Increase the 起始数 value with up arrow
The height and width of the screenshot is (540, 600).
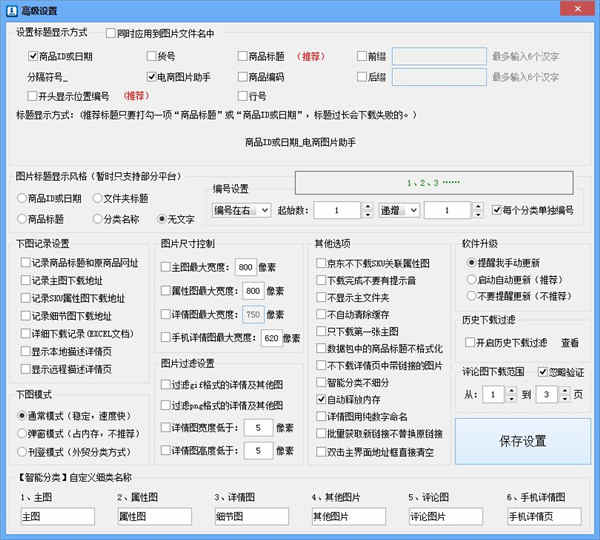(x=365, y=206)
